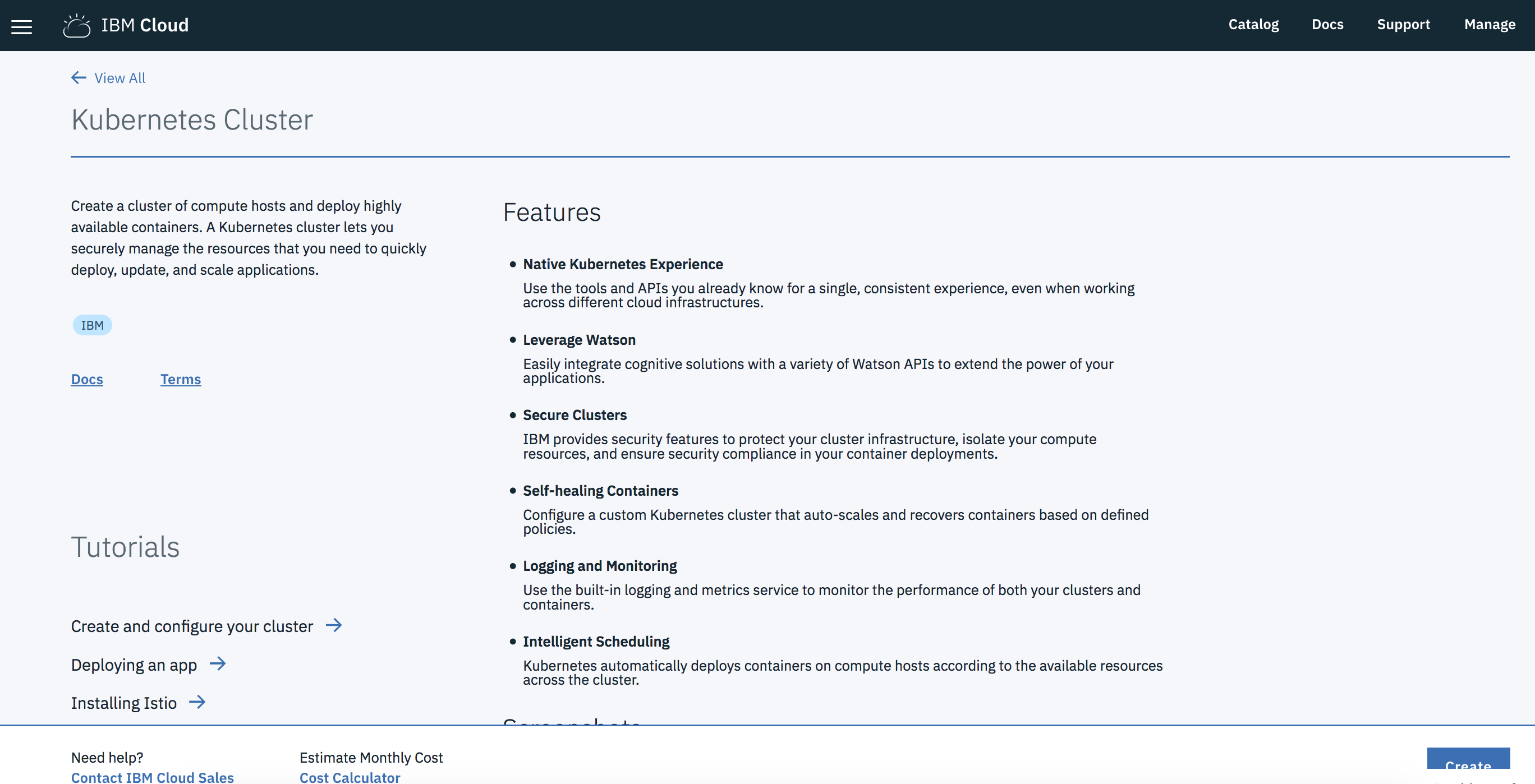Screen dimensions: 1535x784
Task: Click the IBM provider tag
Action: point(93,325)
